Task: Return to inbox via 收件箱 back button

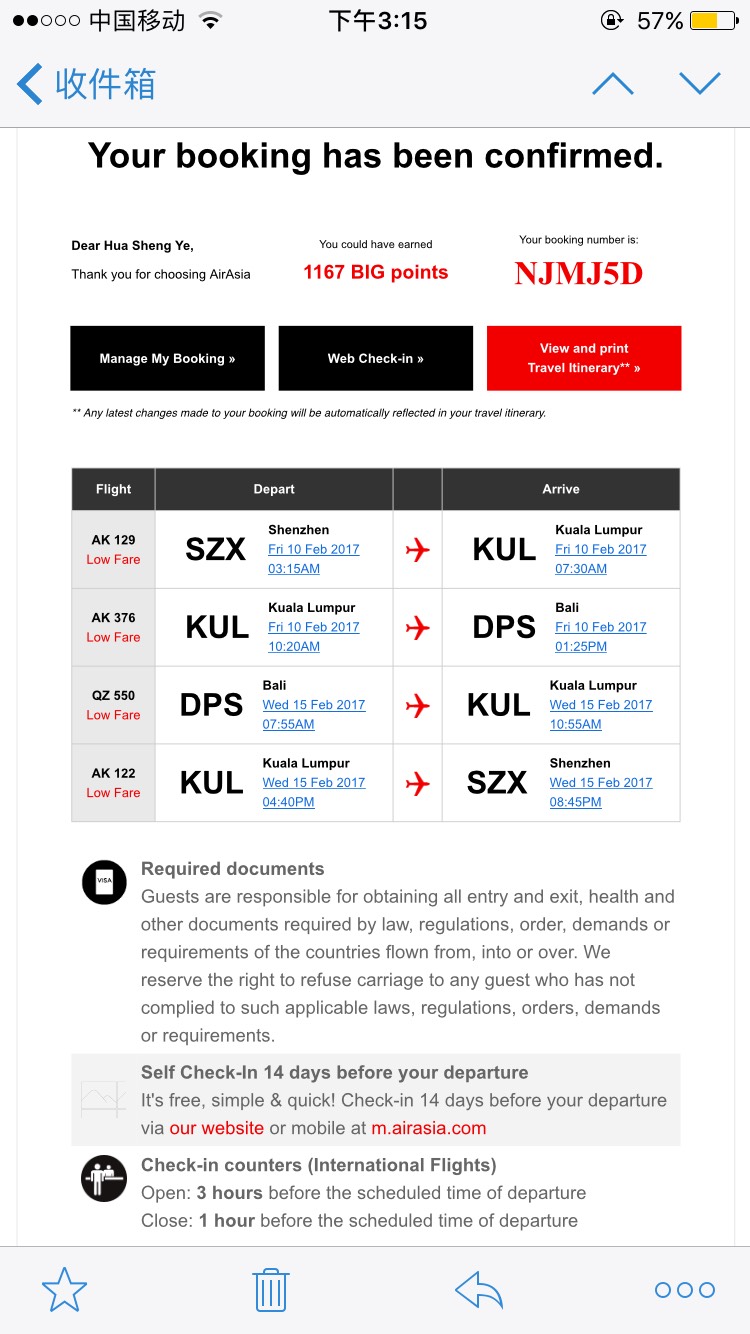Action: pyautogui.click(x=87, y=84)
